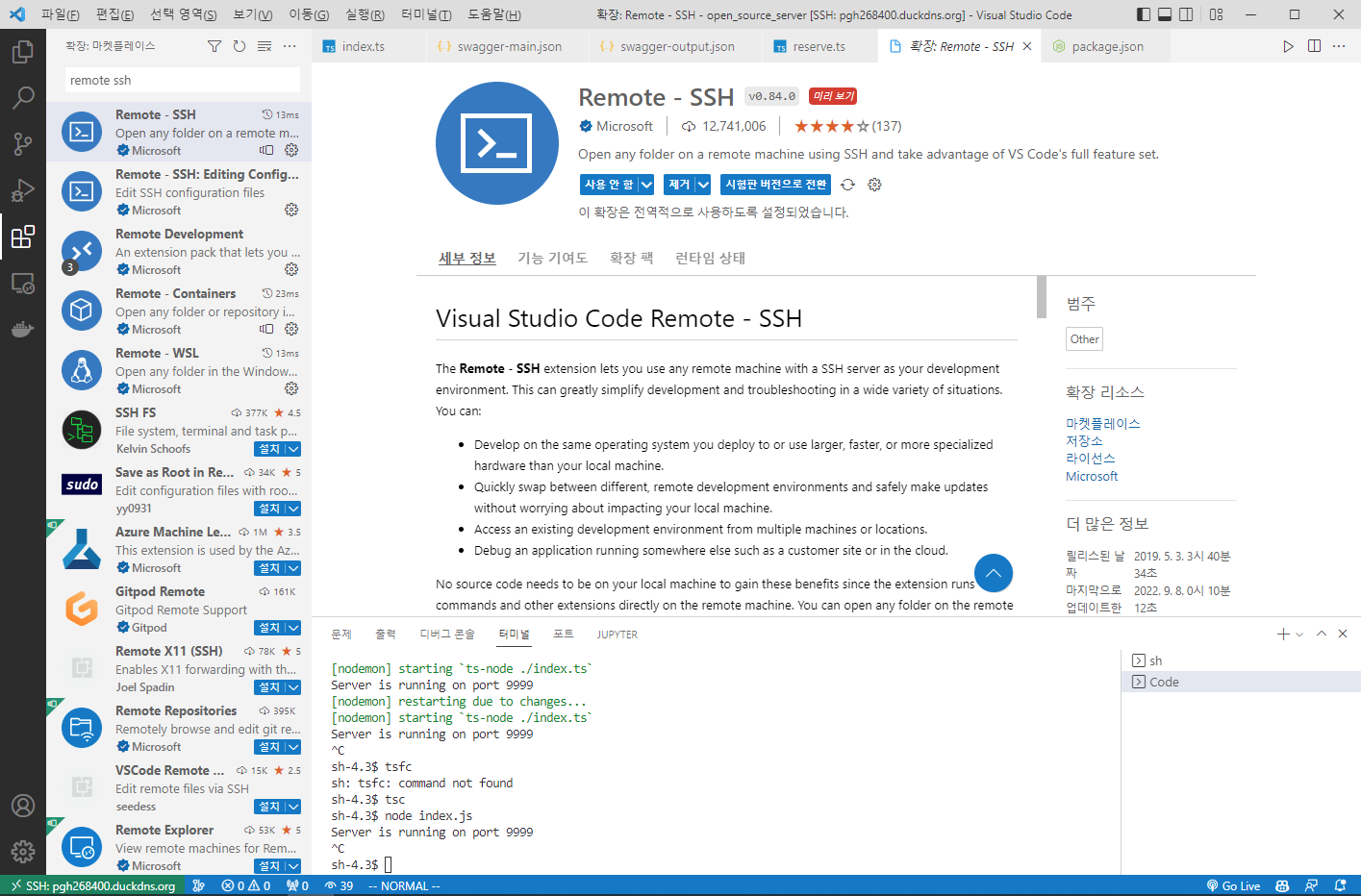Expand install dropdown for SSH FS
Screen dimensions: 1361x896
[293, 449]
